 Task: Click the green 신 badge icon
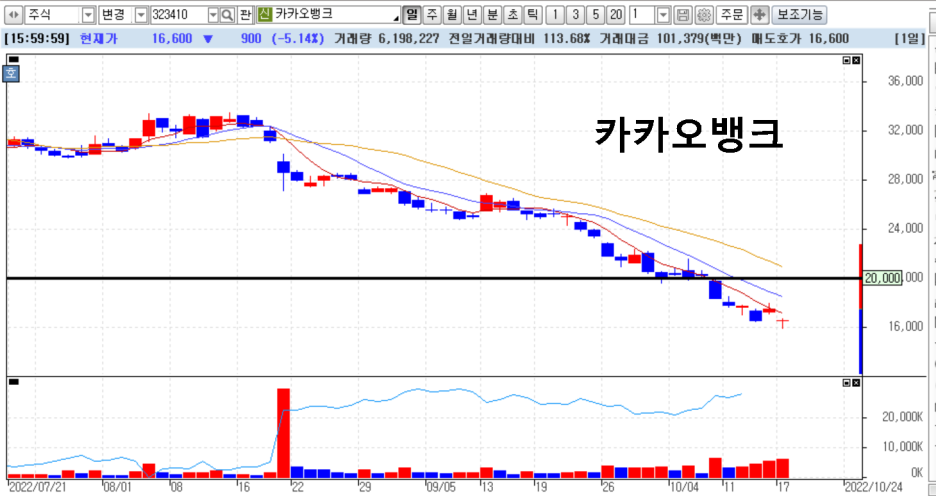264,14
